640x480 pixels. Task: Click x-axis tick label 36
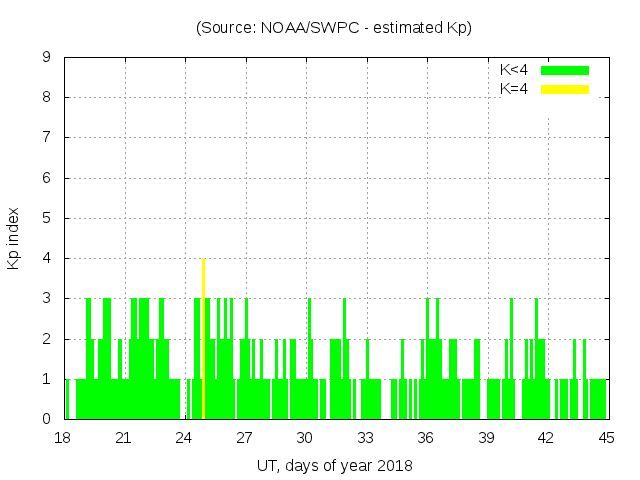tap(426, 438)
